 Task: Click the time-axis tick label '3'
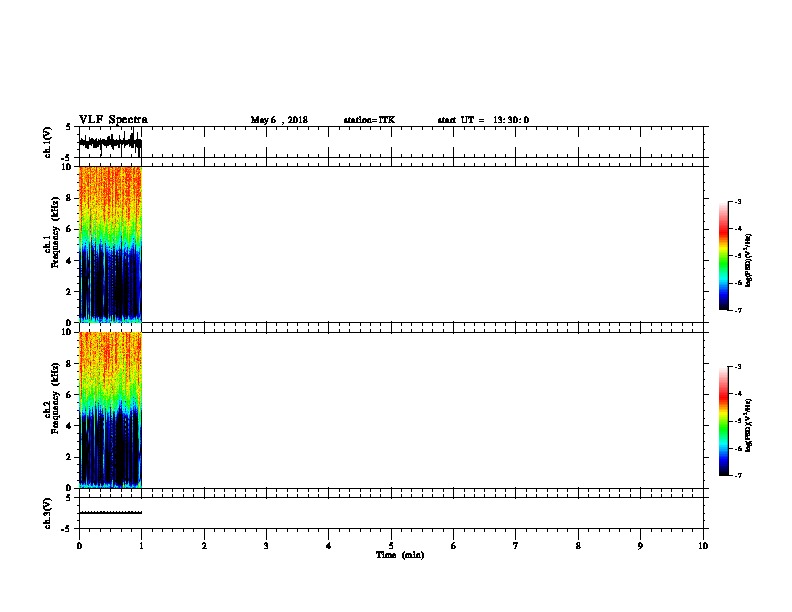[266, 545]
